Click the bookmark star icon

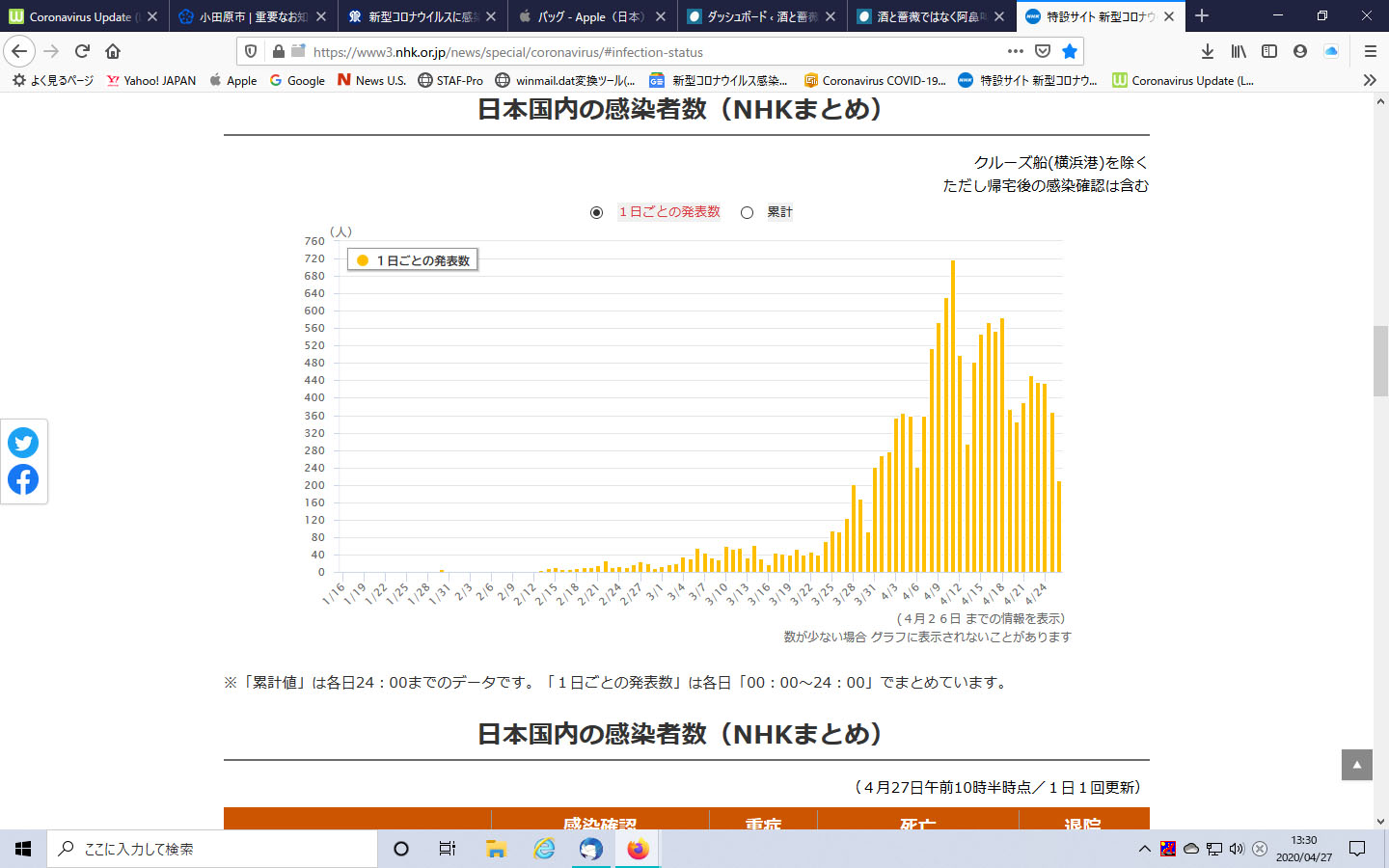pos(1069,51)
